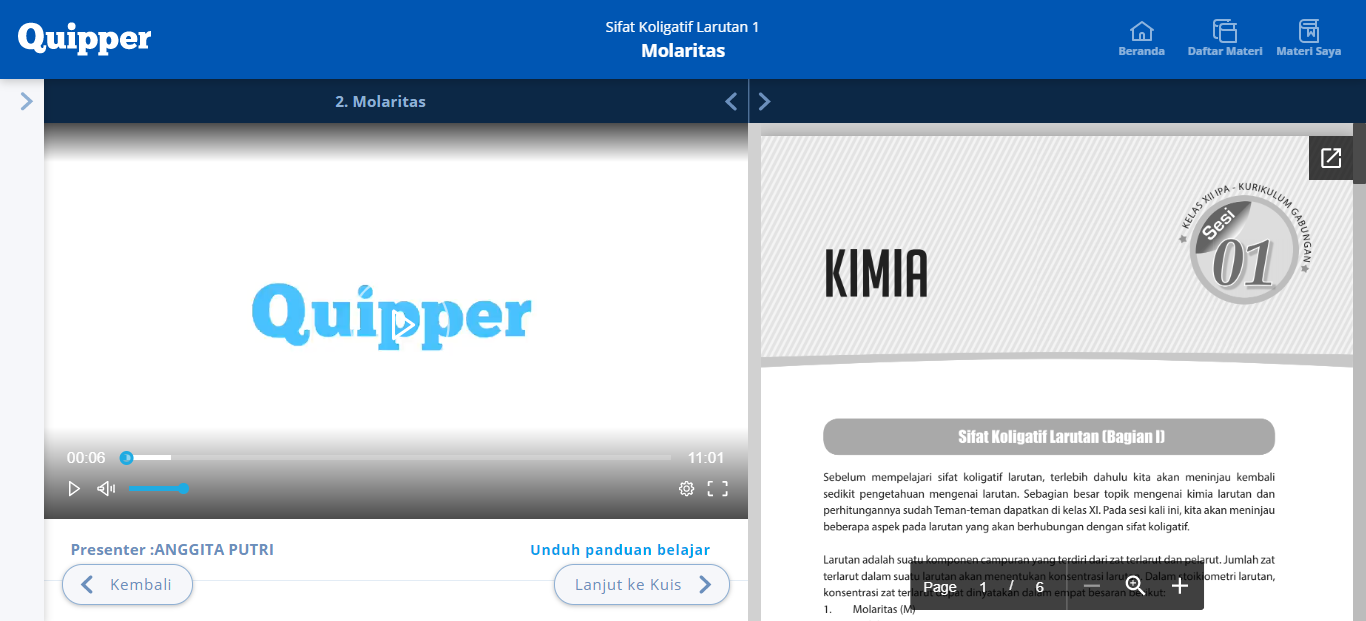Mute the video volume
Viewport: 1366px width, 621px height.
[x=105, y=488]
